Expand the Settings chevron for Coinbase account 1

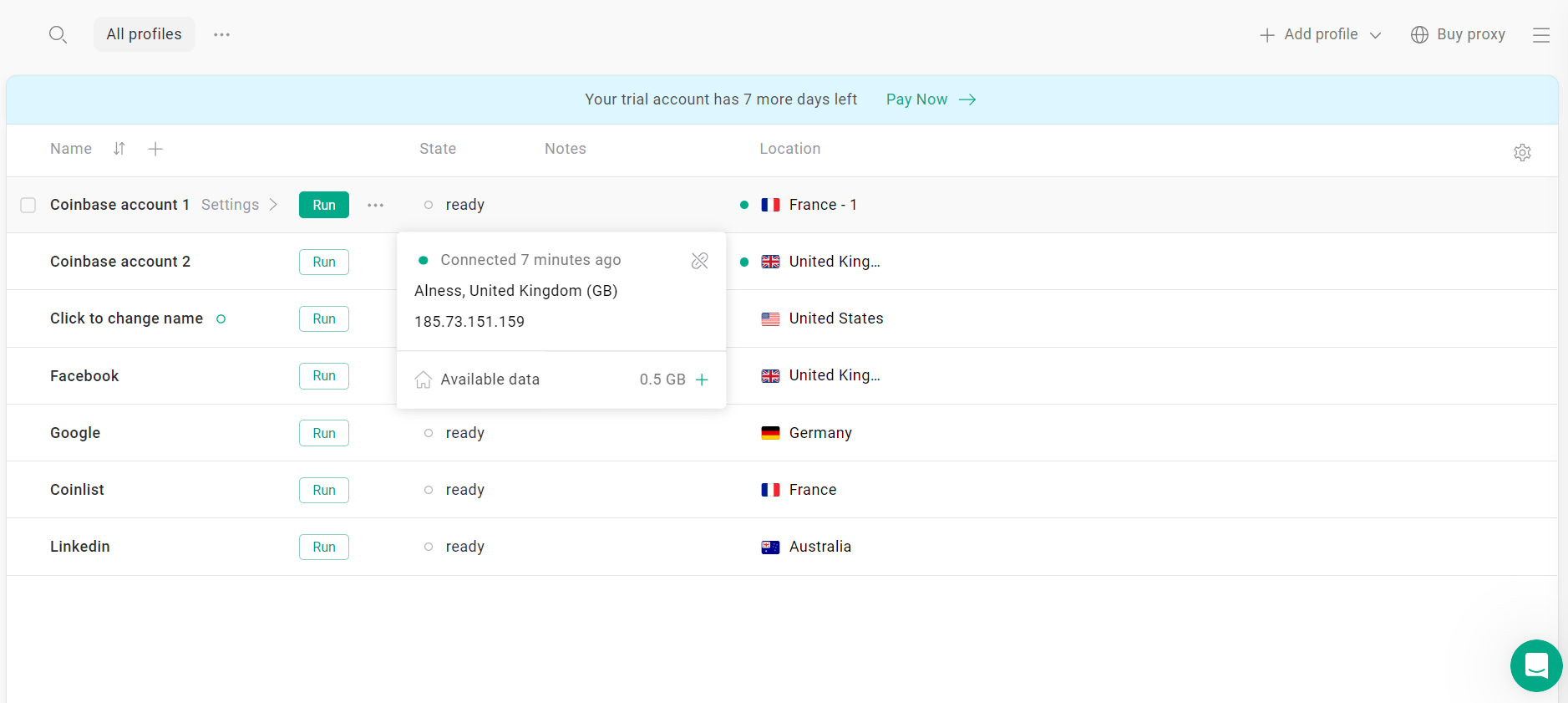(x=273, y=205)
